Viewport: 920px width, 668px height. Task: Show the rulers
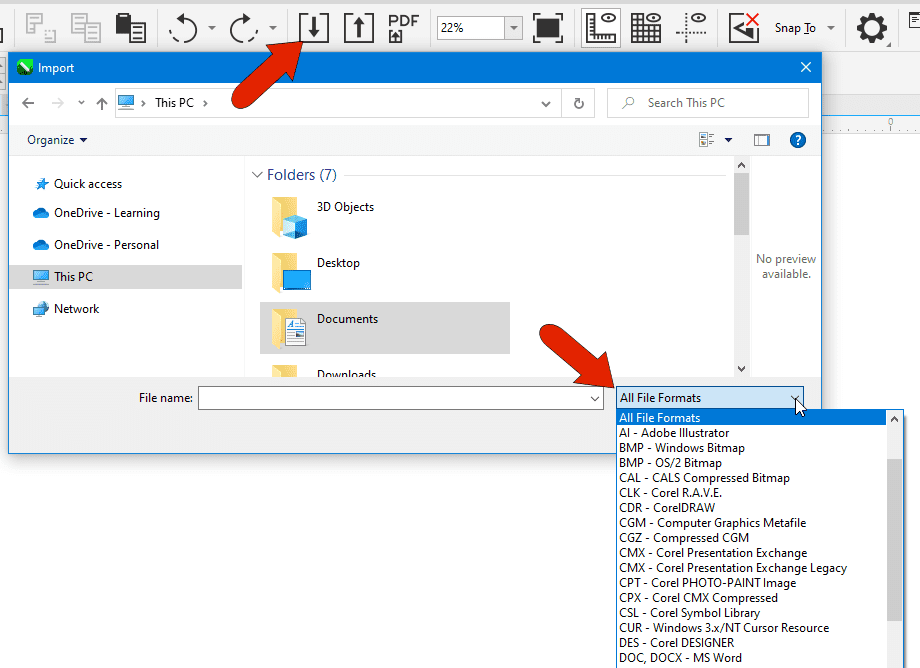tap(601, 27)
